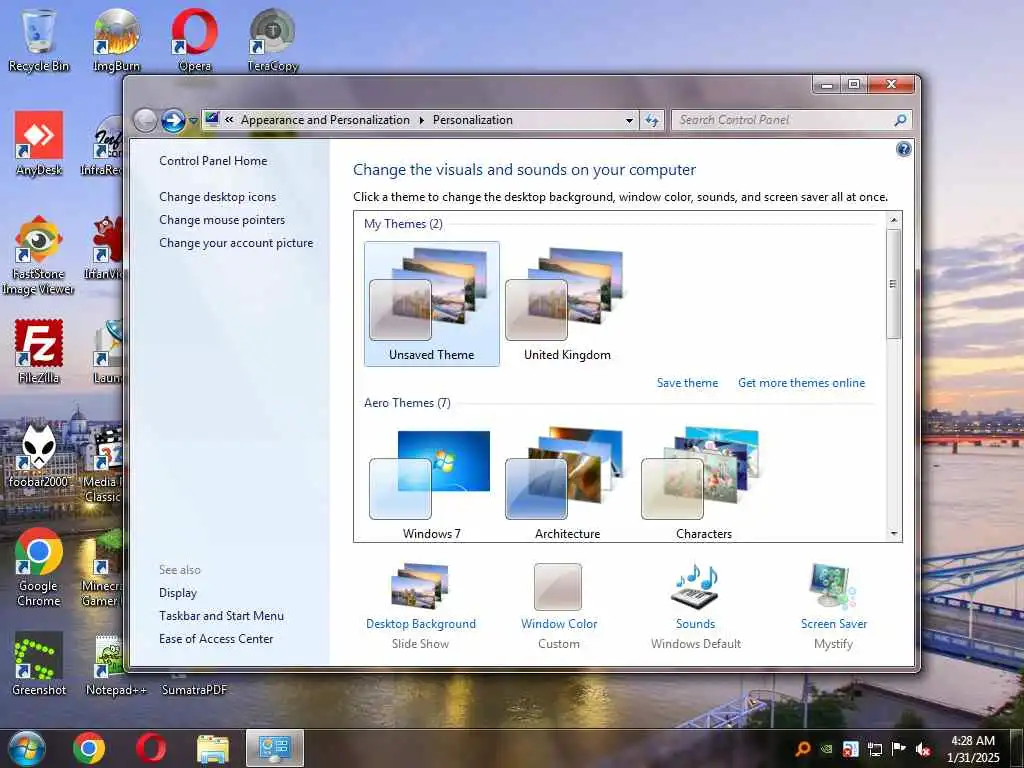Click the theme list scroll down arrow
The width and height of the screenshot is (1024, 768).
point(893,534)
